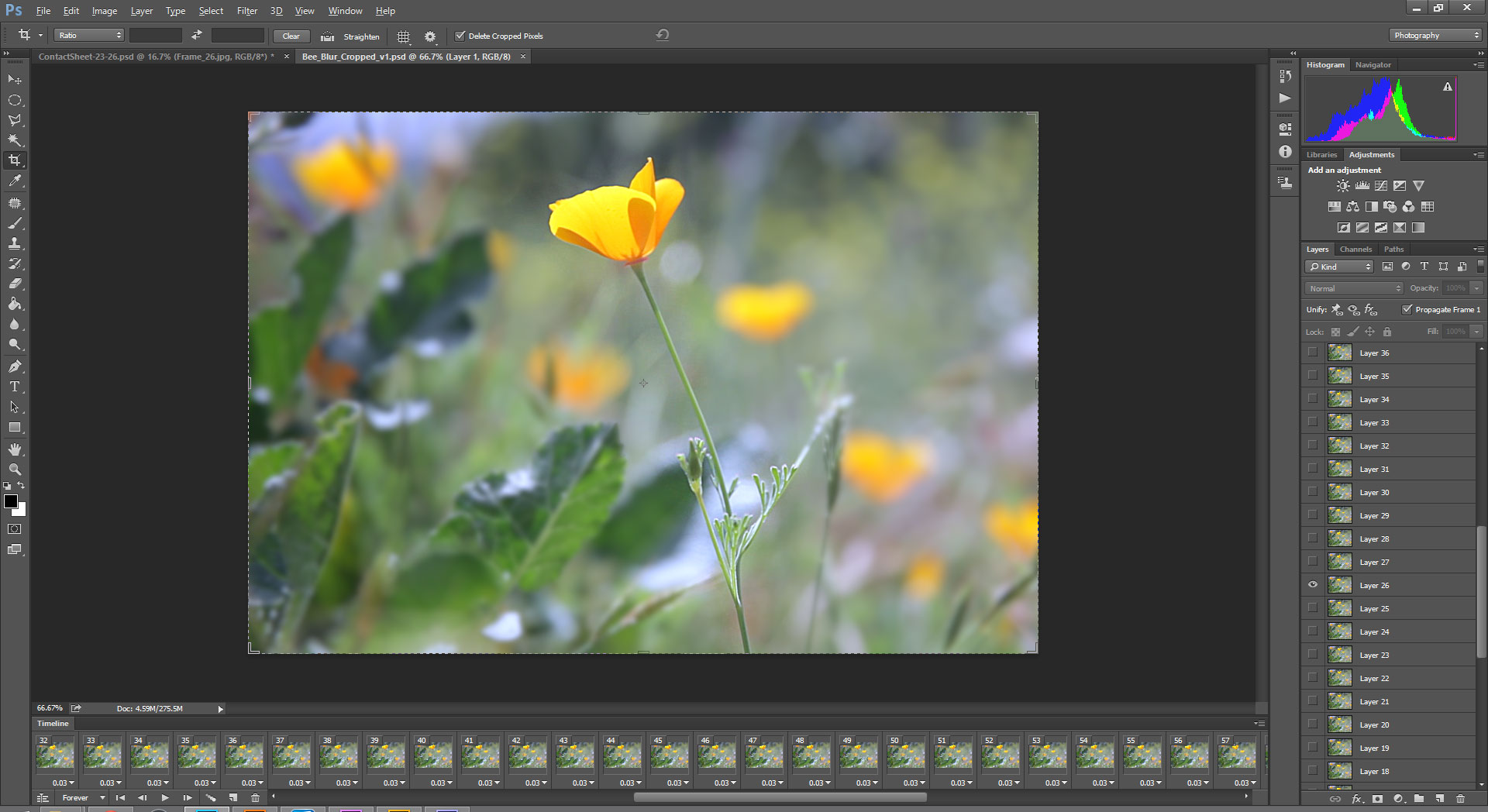This screenshot has width=1488, height=812.
Task: Switch to ContactSheet-23-26.psd document tab
Action: tap(157, 57)
